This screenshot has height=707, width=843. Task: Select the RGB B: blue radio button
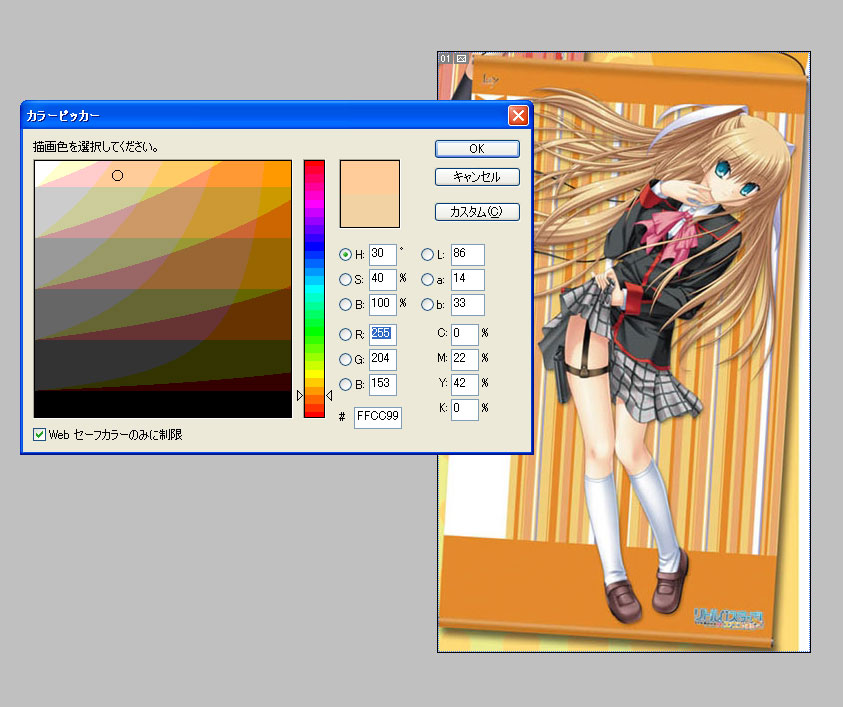pyautogui.click(x=345, y=384)
